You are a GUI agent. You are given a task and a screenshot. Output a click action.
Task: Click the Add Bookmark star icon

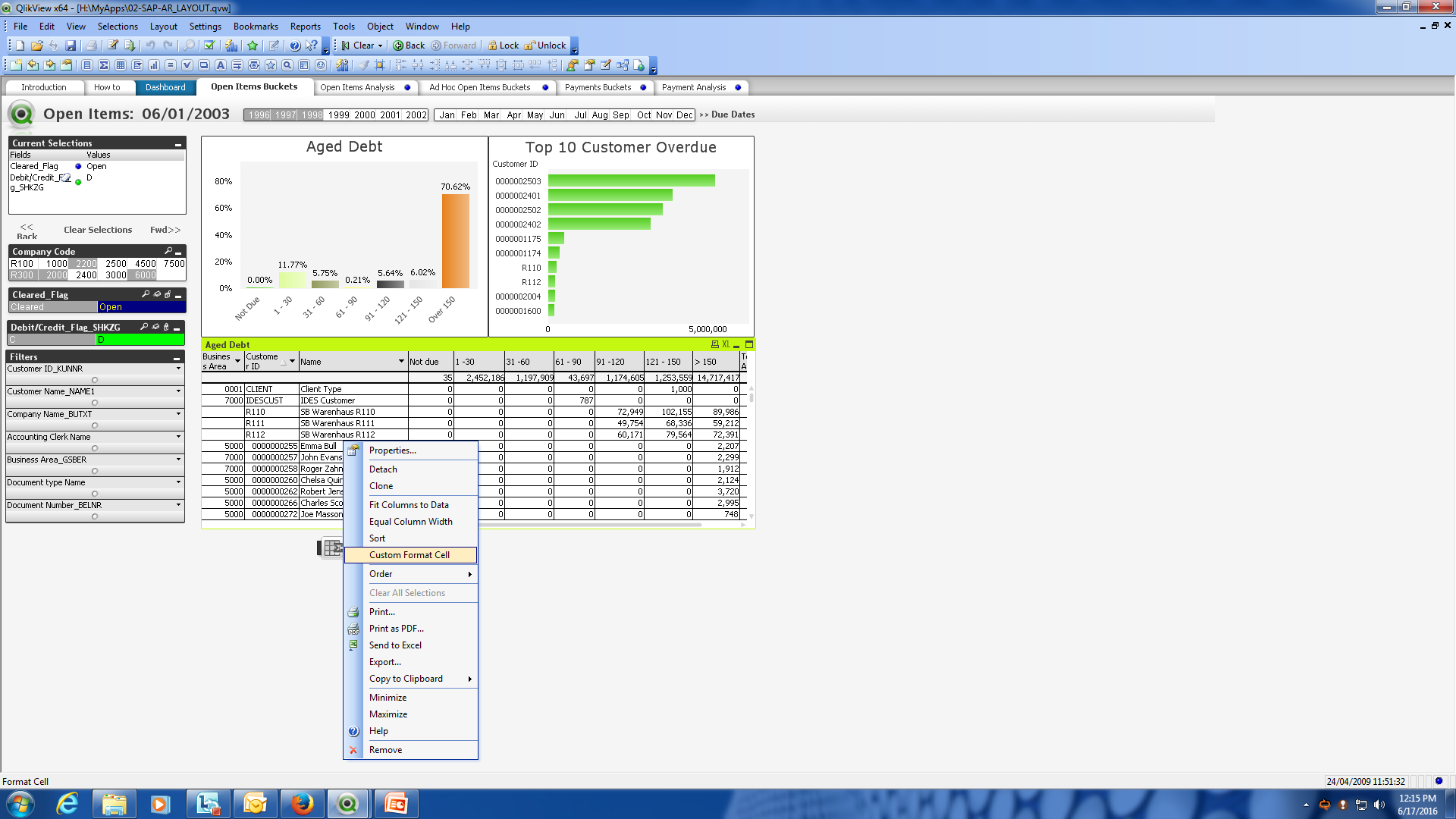pos(253,45)
